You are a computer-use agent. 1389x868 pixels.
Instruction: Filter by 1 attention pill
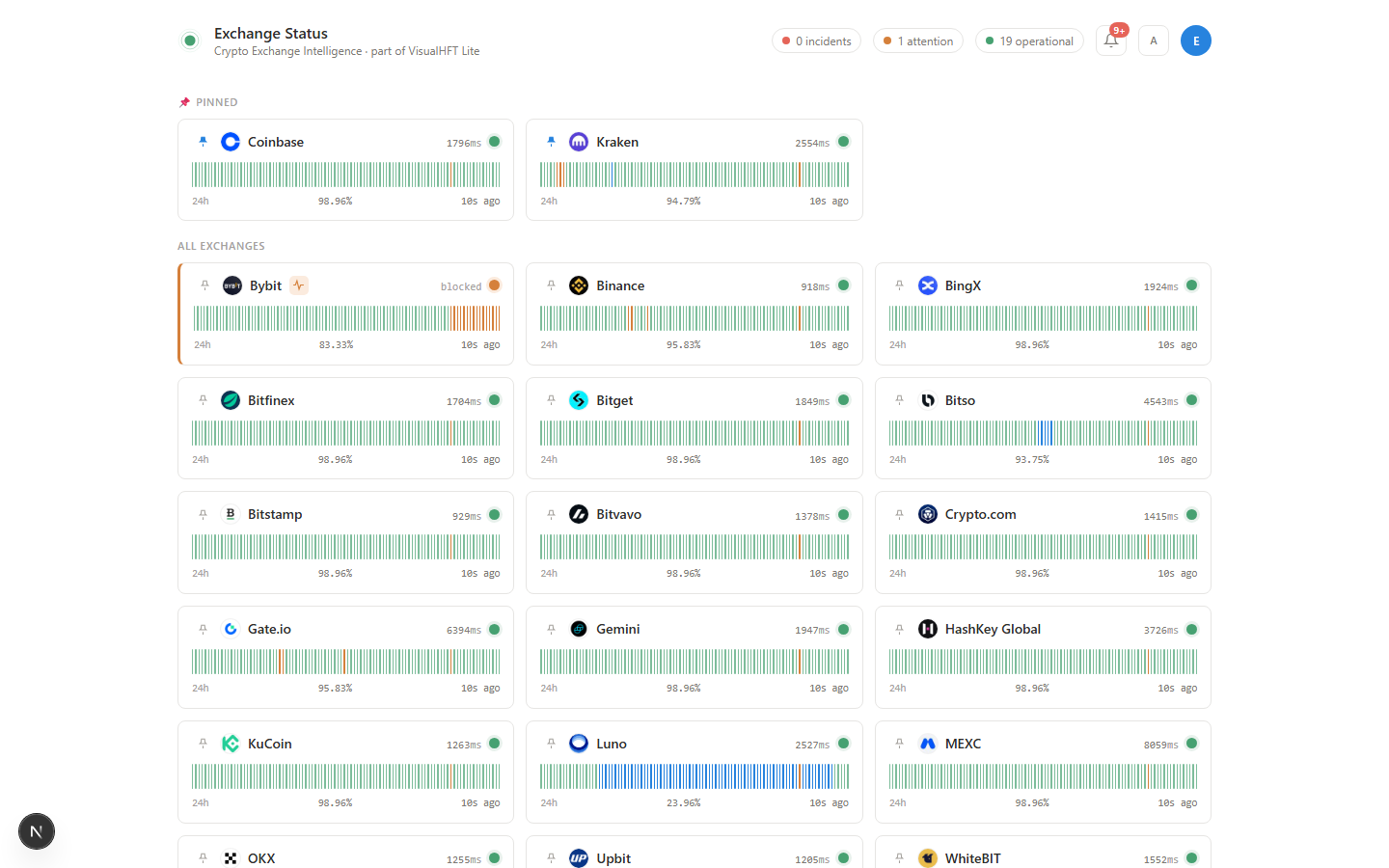tap(918, 41)
